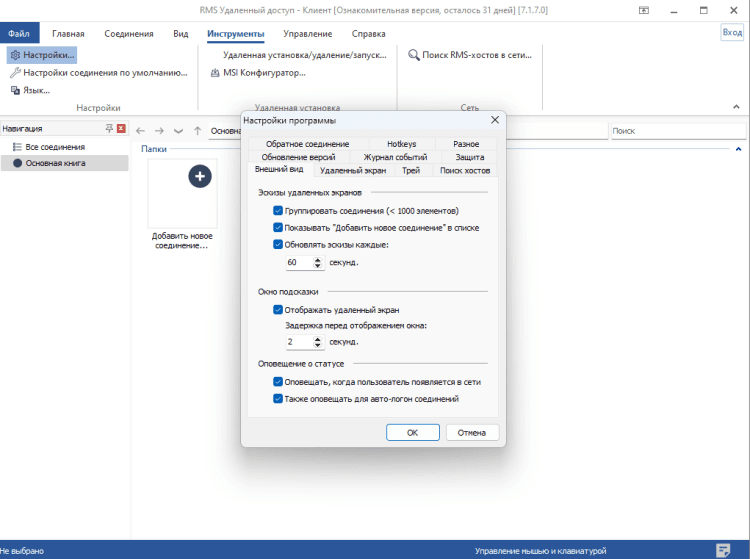Go back with the left arrow
The image size is (750, 559).
[x=140, y=131]
